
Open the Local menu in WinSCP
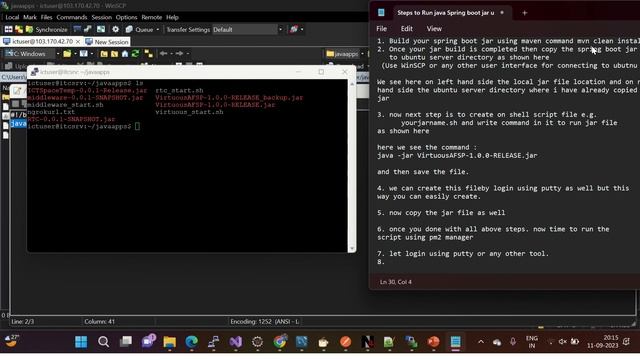pos(12,17)
